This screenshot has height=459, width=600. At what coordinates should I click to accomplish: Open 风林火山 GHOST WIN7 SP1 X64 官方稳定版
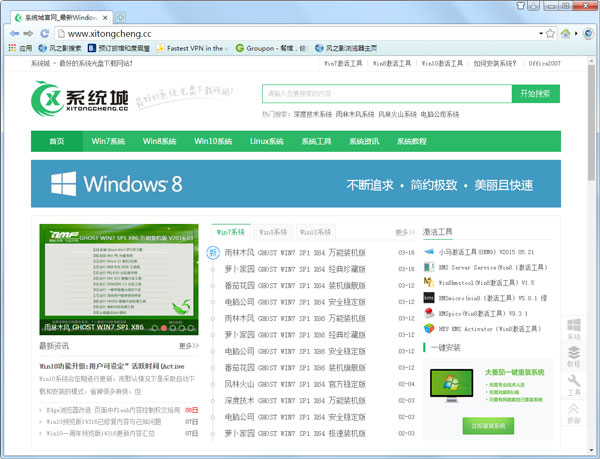295,384
